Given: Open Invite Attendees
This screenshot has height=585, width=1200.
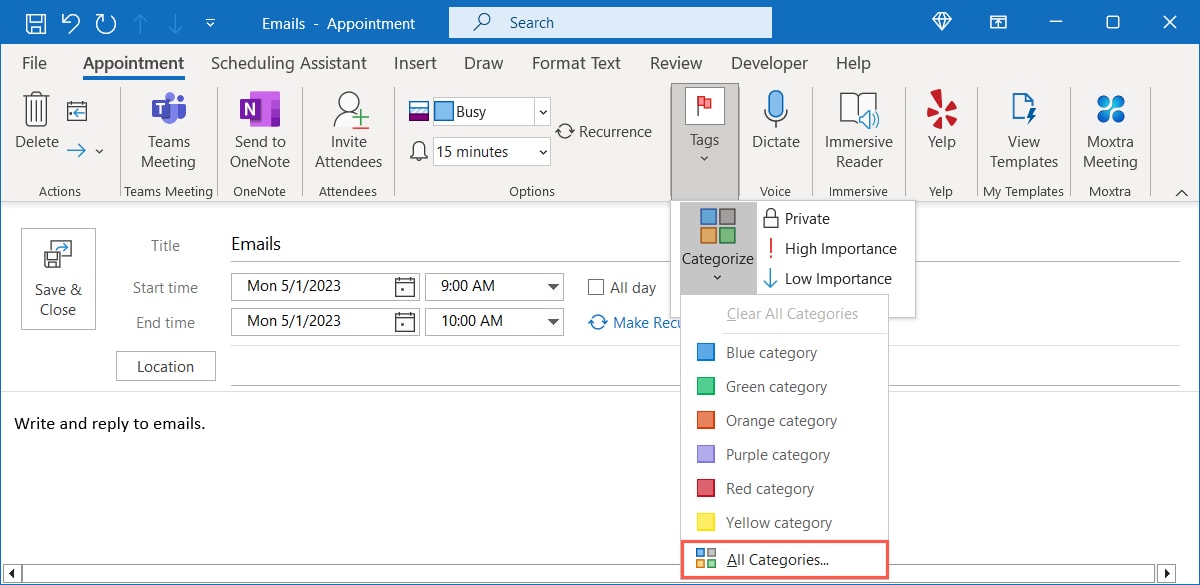Looking at the screenshot, I should coord(347,131).
